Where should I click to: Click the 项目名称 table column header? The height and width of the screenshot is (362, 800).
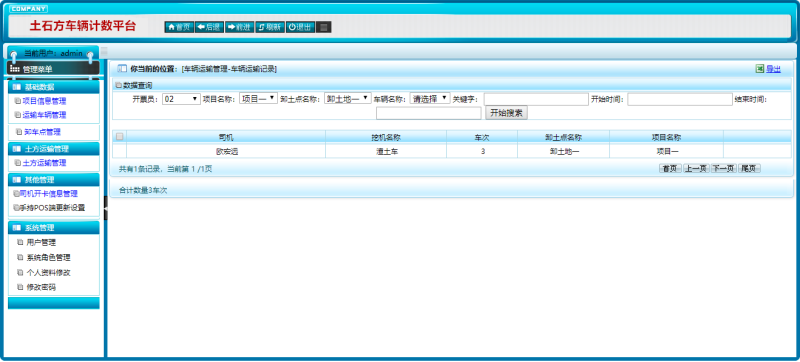click(666, 137)
